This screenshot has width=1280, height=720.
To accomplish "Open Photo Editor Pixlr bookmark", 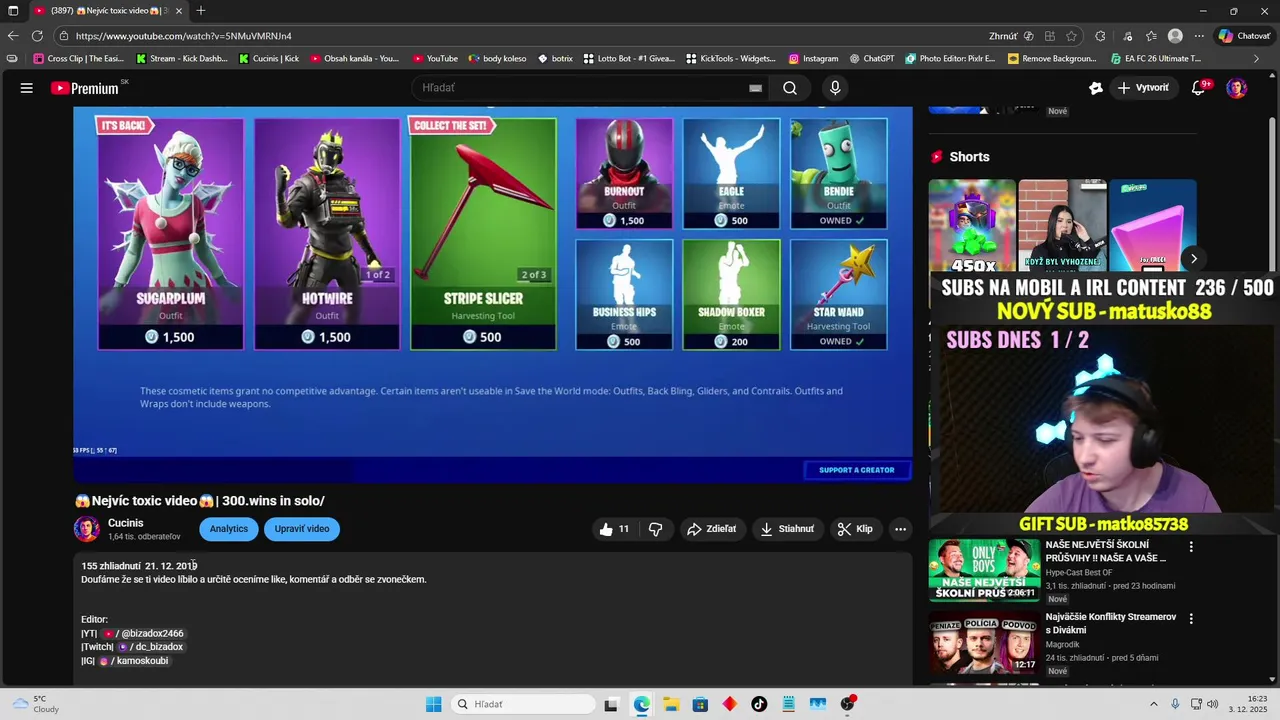I will click(950, 59).
